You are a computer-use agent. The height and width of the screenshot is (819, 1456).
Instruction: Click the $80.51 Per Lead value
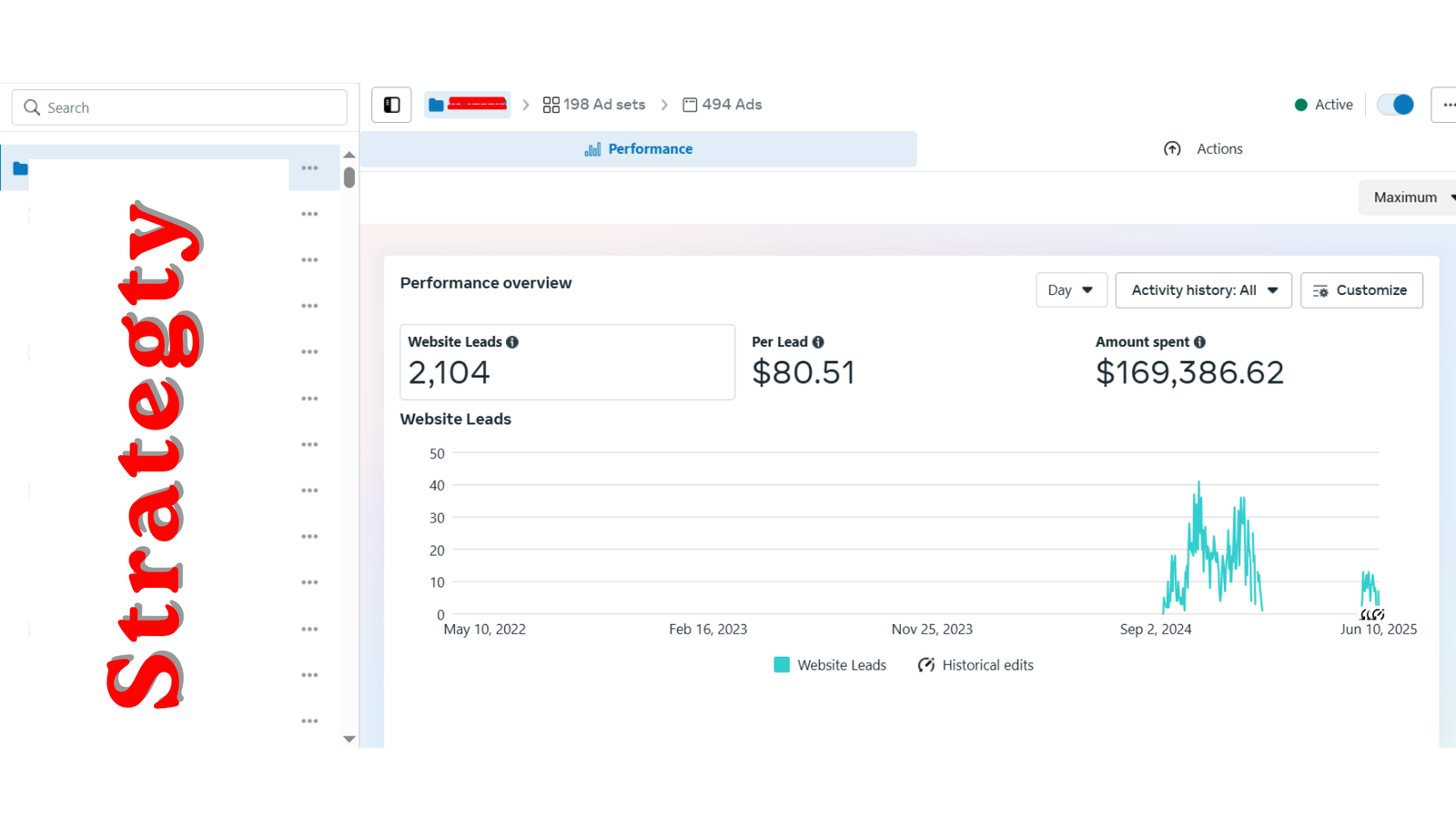click(x=804, y=372)
